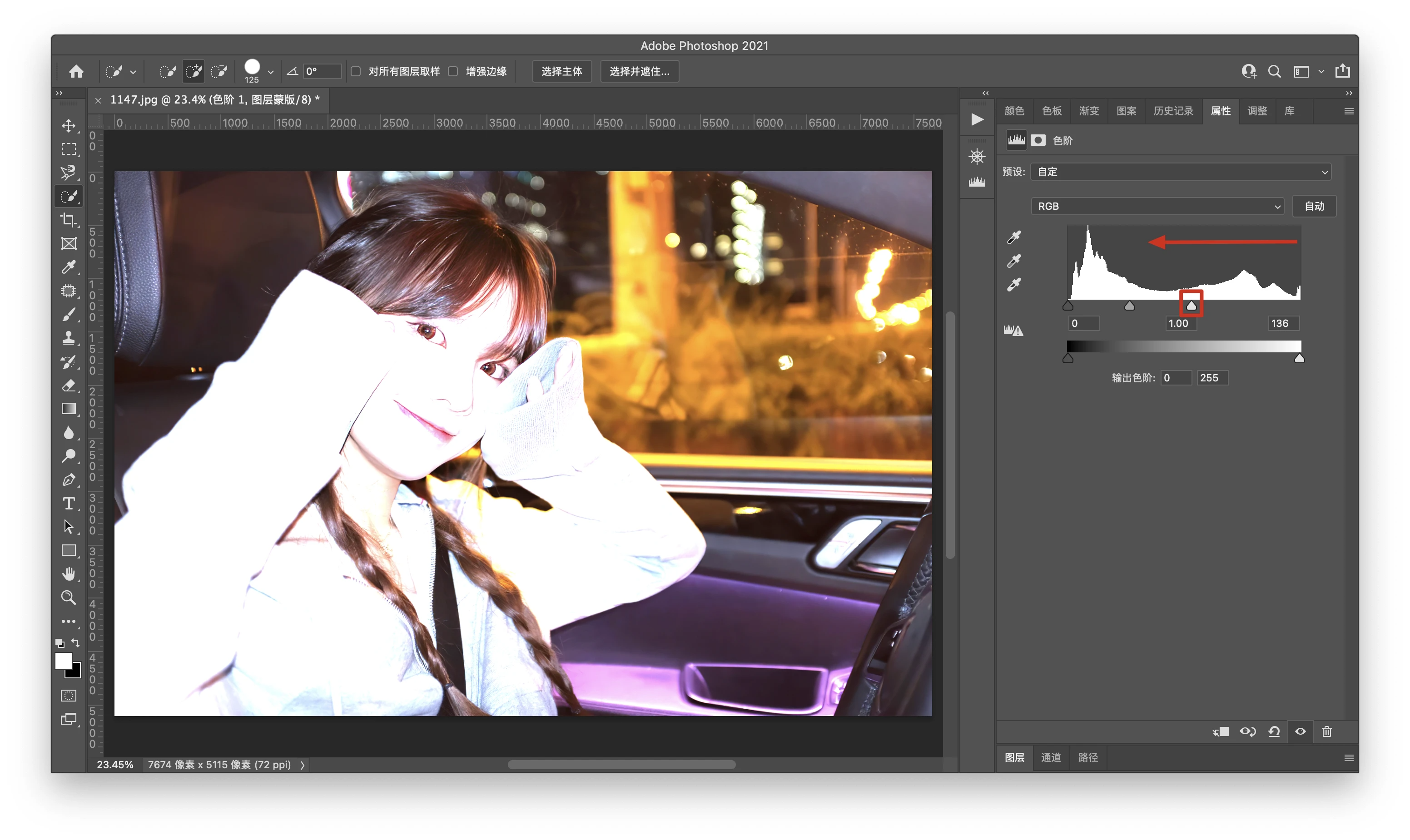Expand the brush size picker dropdown

point(271,72)
